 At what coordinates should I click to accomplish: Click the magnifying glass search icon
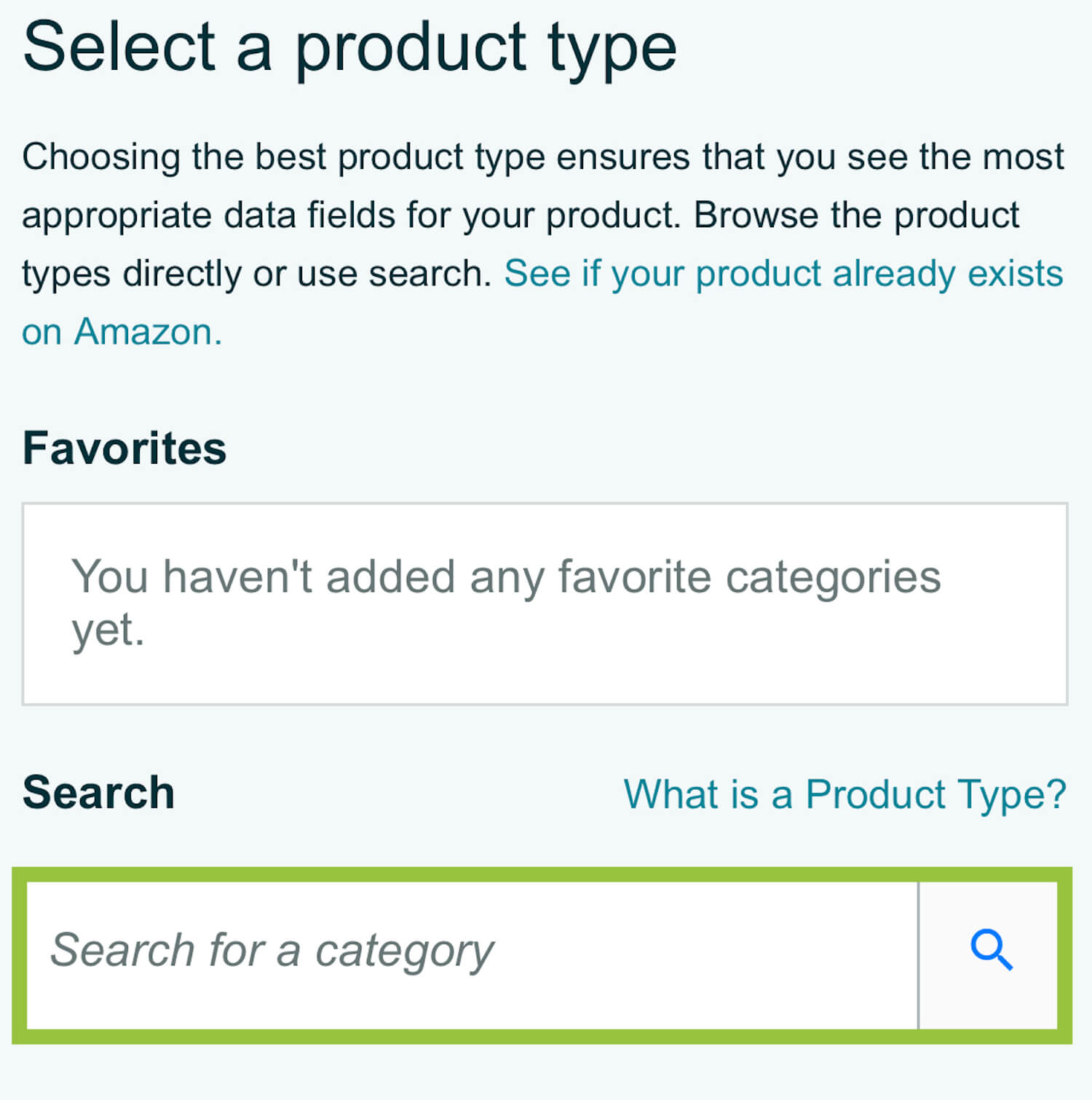coord(991,951)
